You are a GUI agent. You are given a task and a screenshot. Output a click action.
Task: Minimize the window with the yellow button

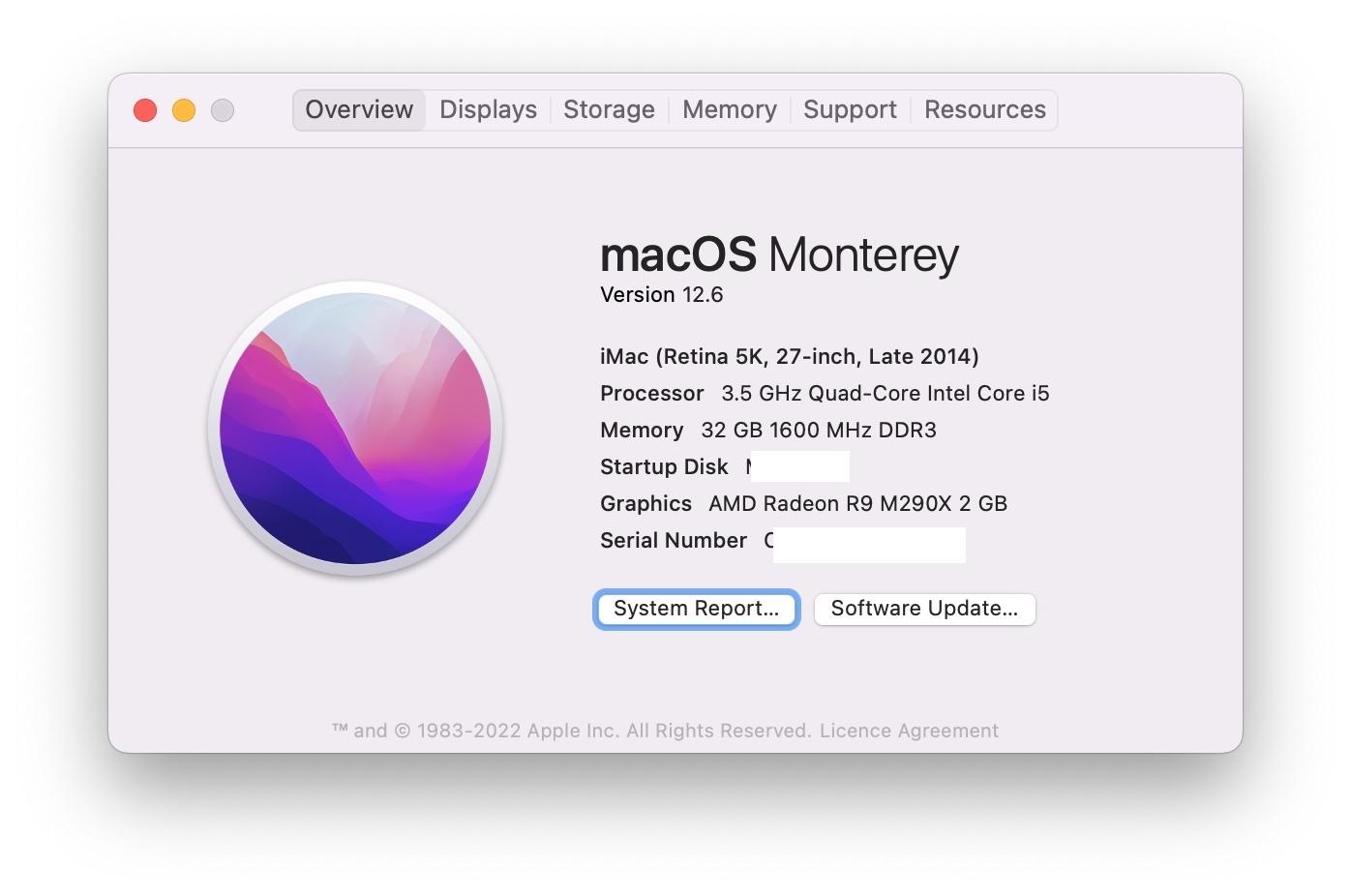click(184, 110)
